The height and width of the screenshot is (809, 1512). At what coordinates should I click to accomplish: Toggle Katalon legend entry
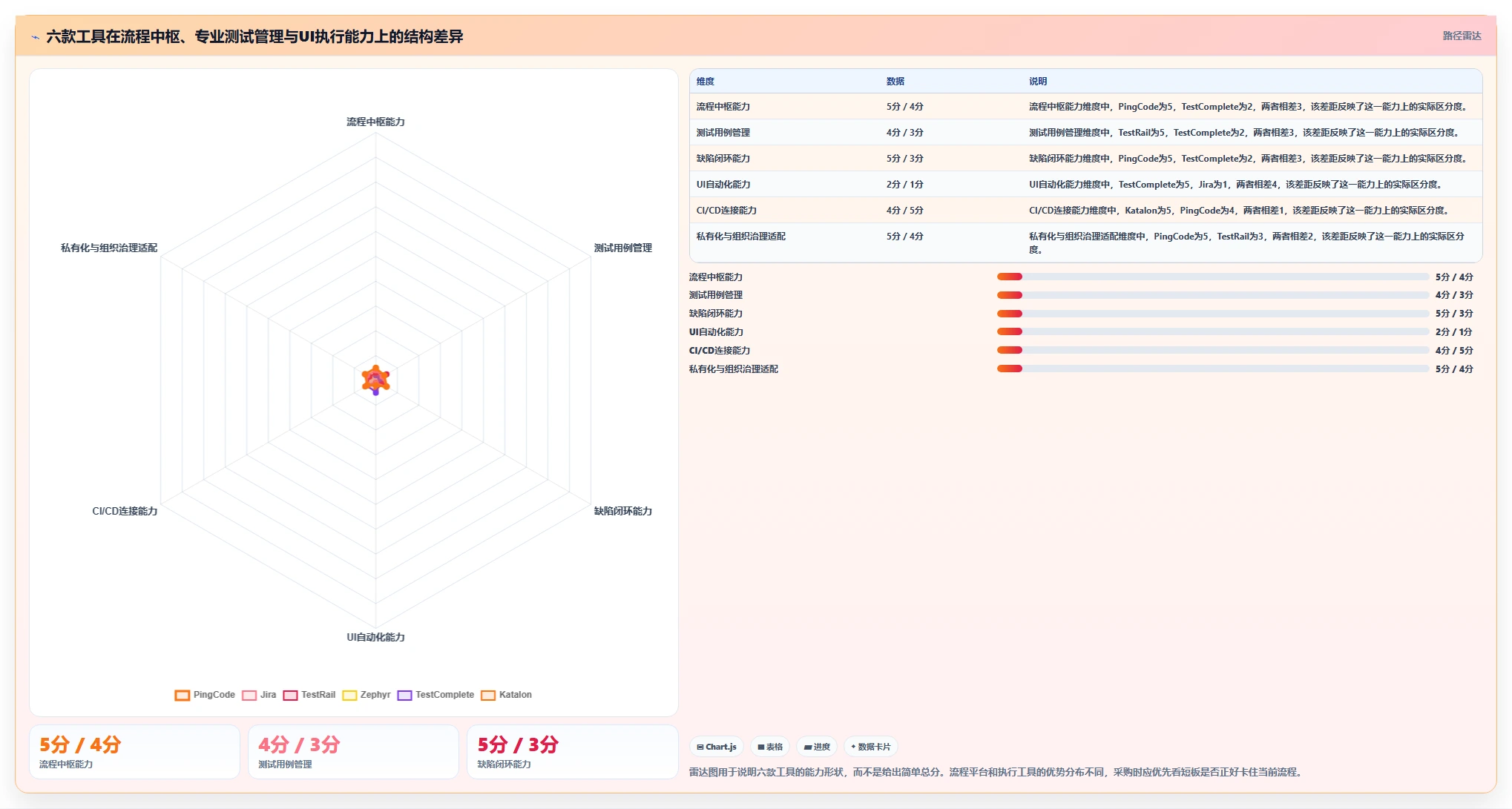[x=506, y=695]
